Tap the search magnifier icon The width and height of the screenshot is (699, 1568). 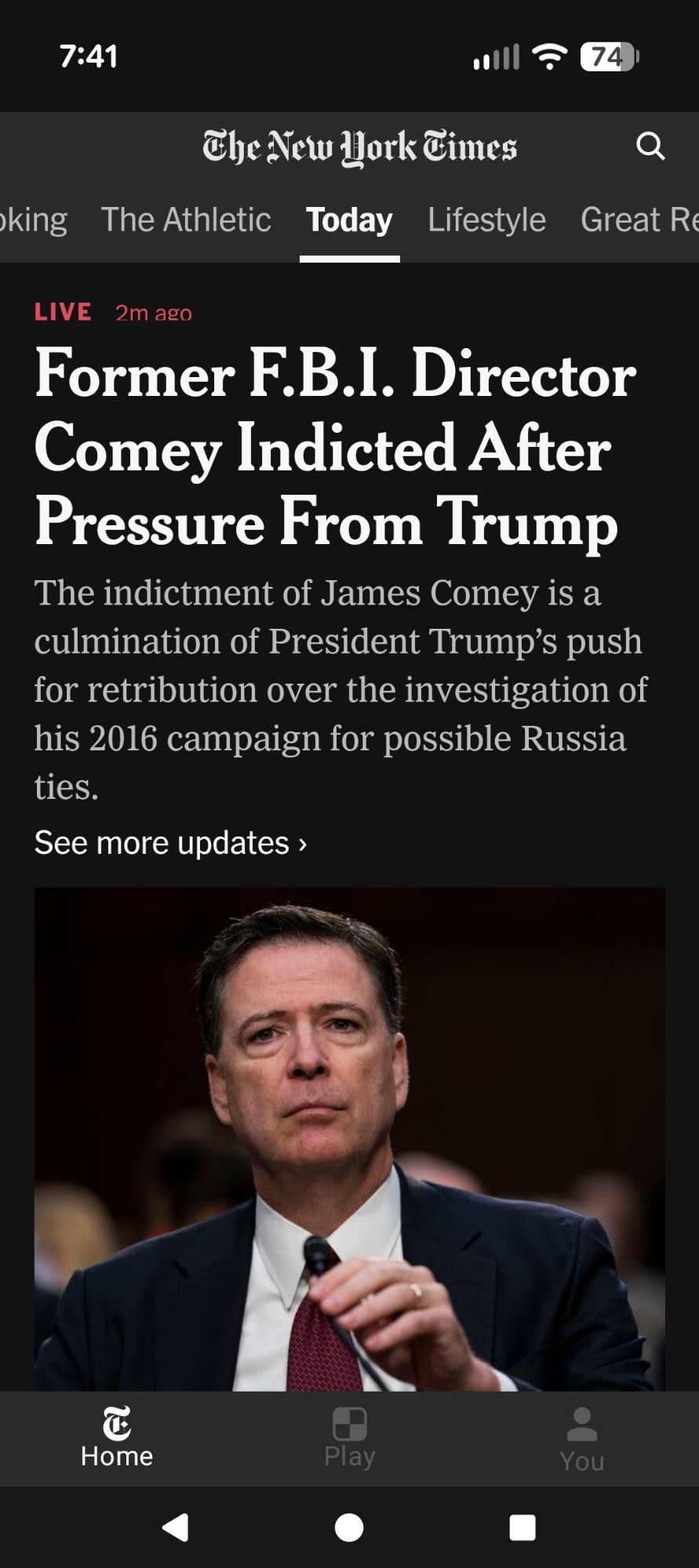coord(650,147)
